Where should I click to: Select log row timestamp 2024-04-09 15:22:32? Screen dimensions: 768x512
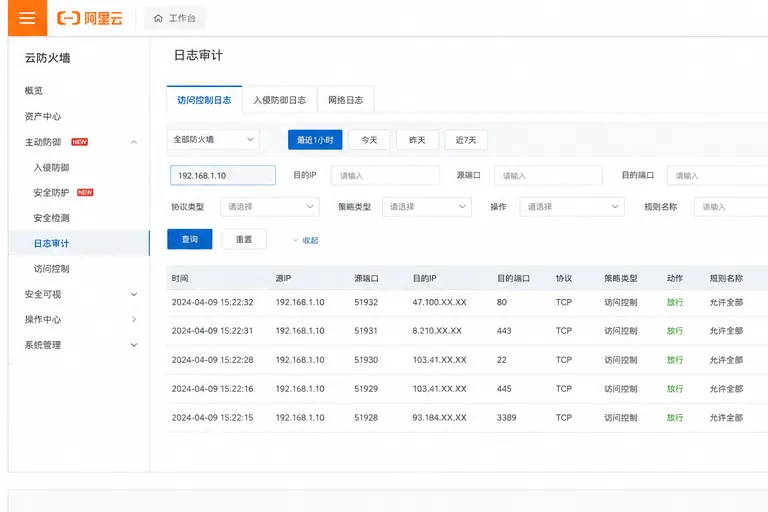[213, 302]
